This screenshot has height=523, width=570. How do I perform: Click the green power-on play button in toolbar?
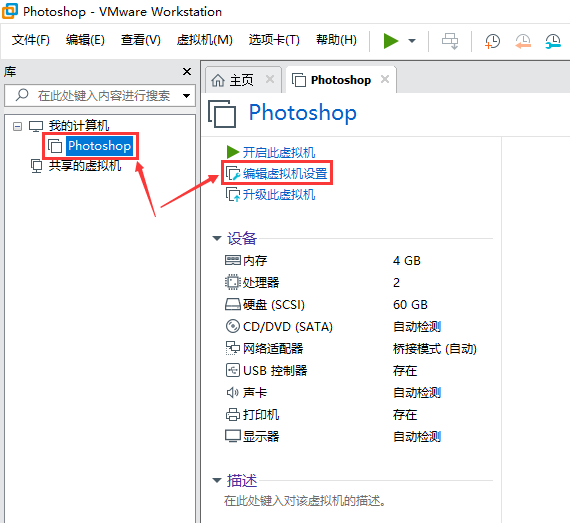click(x=391, y=40)
